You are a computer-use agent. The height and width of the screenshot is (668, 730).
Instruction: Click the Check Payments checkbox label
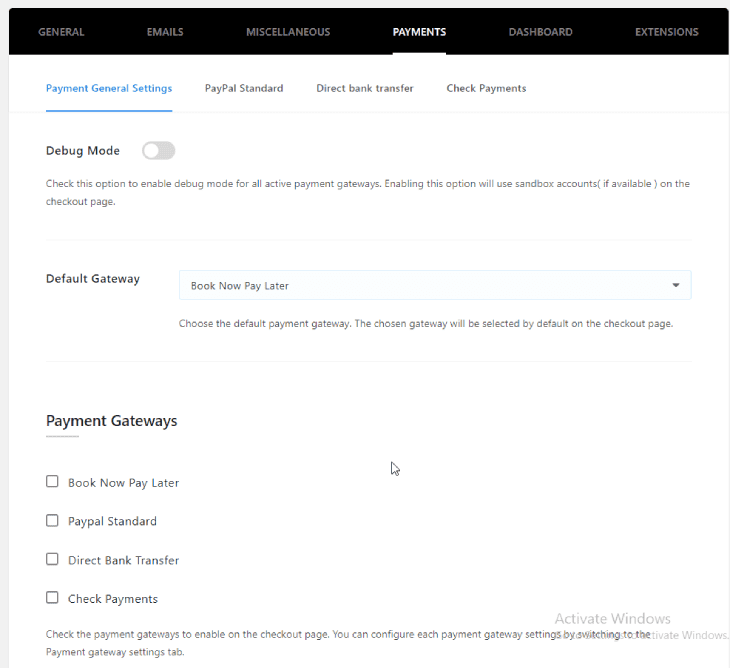(x=113, y=599)
